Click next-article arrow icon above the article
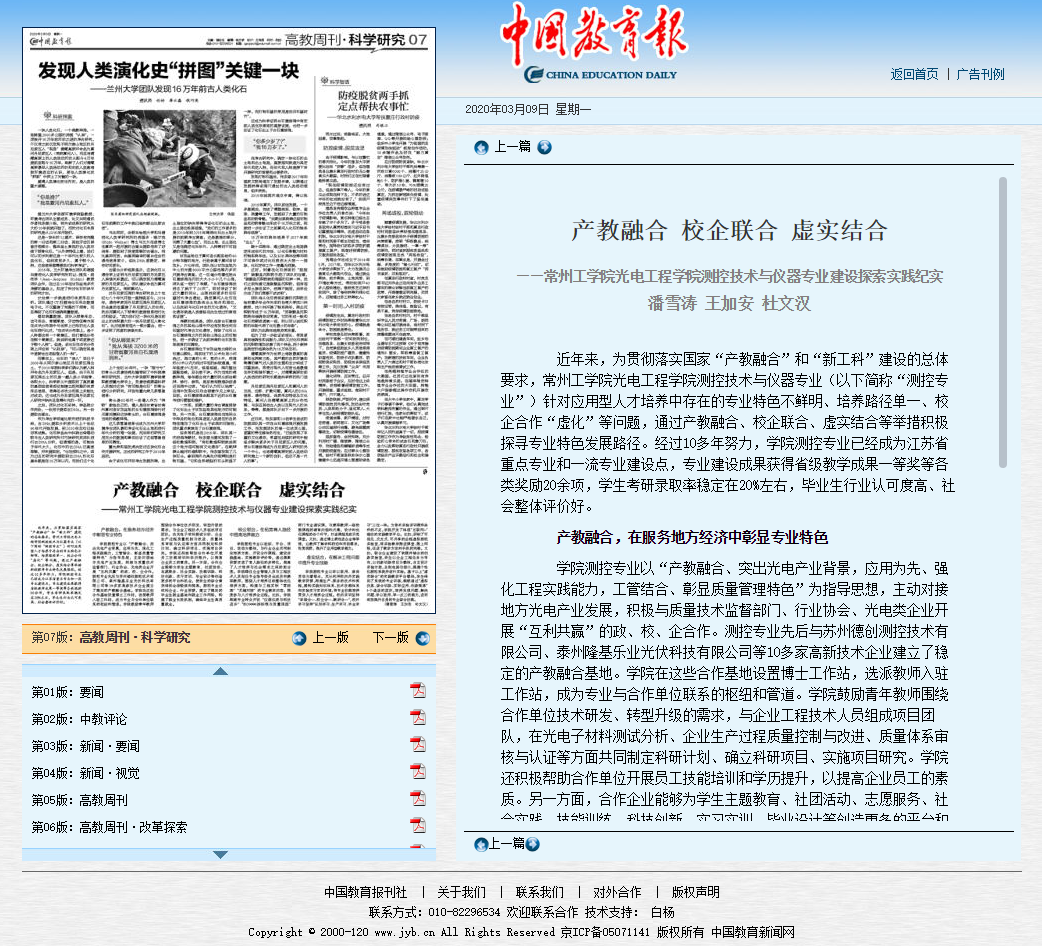 click(x=544, y=147)
